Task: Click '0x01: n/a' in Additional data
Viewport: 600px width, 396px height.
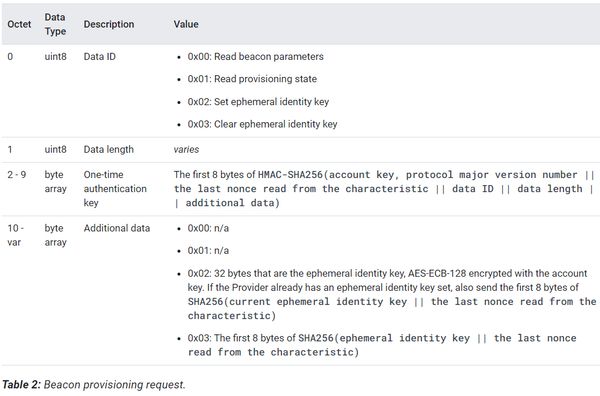Action: pos(208,251)
